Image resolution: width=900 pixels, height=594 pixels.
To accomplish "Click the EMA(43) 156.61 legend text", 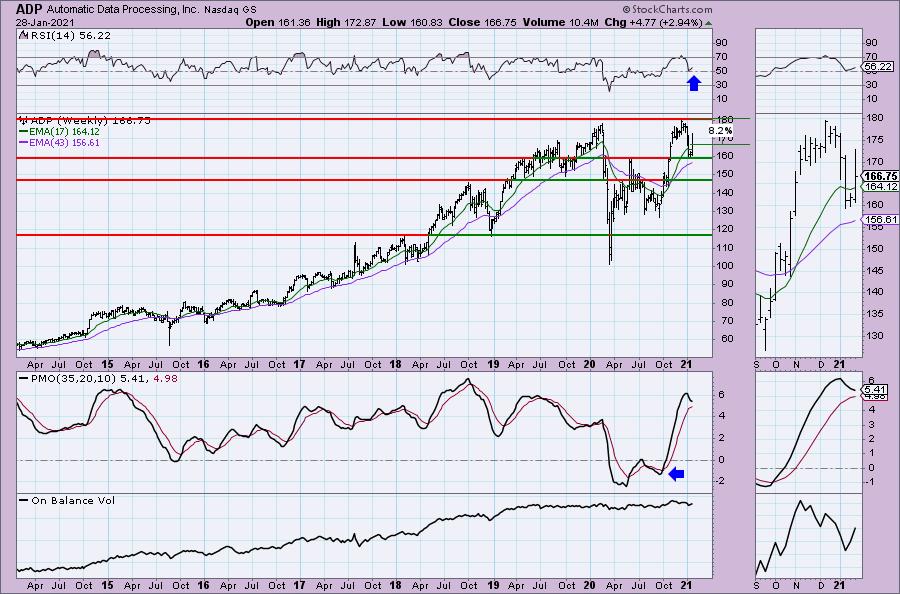I will coord(64,143).
